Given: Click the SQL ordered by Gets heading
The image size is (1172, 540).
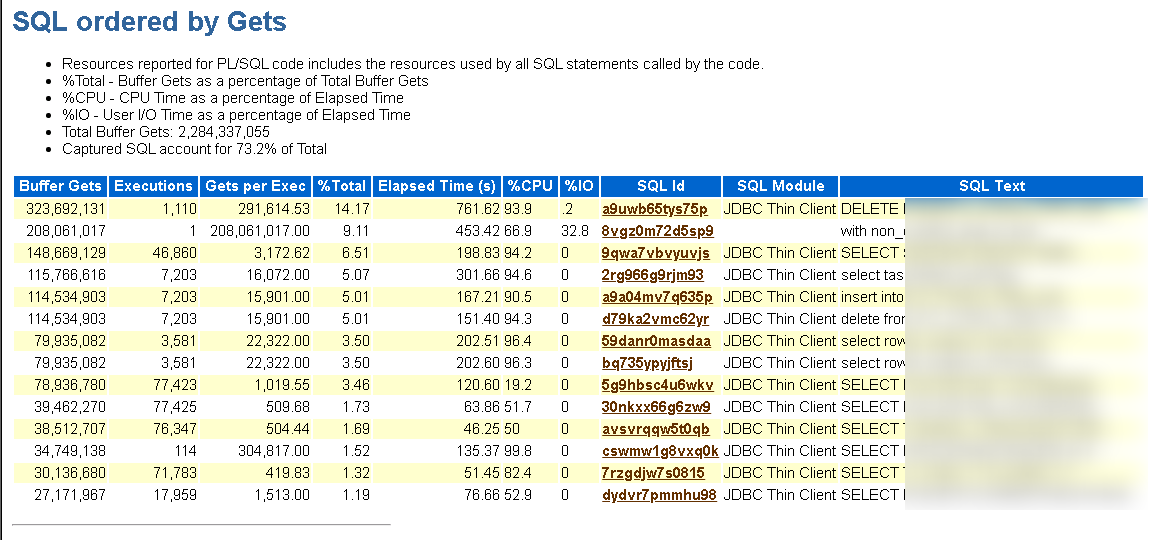Looking at the screenshot, I should pyautogui.click(x=149, y=22).
